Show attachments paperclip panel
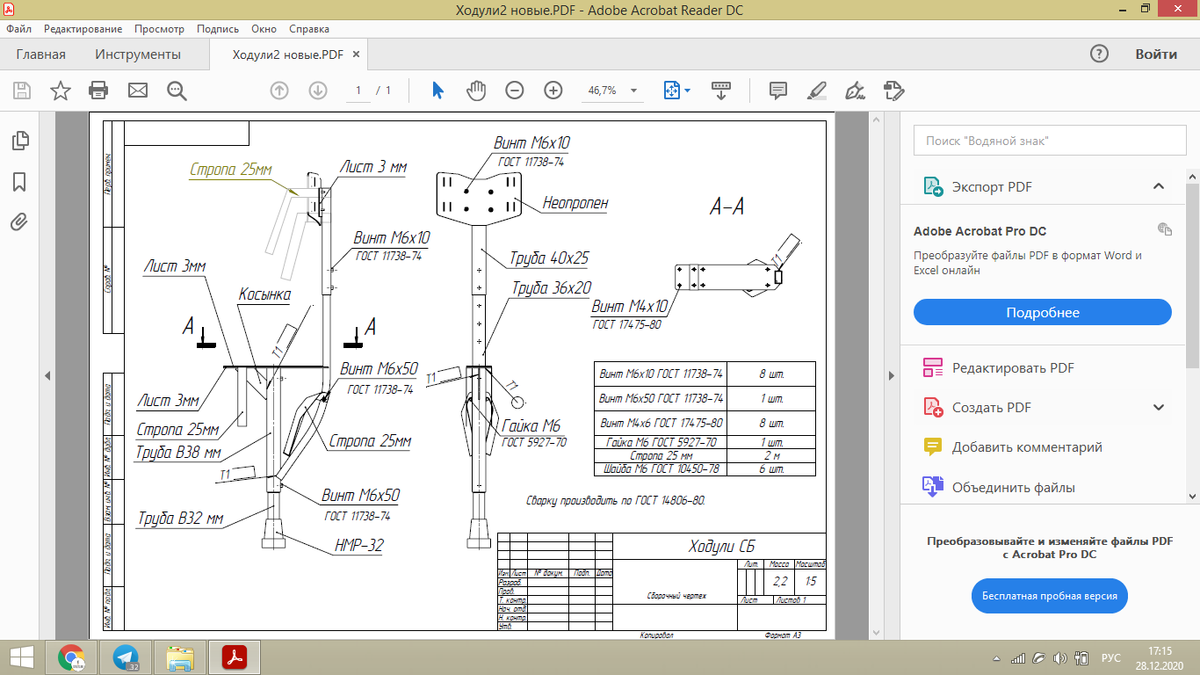The width and height of the screenshot is (1200, 675). (x=19, y=221)
